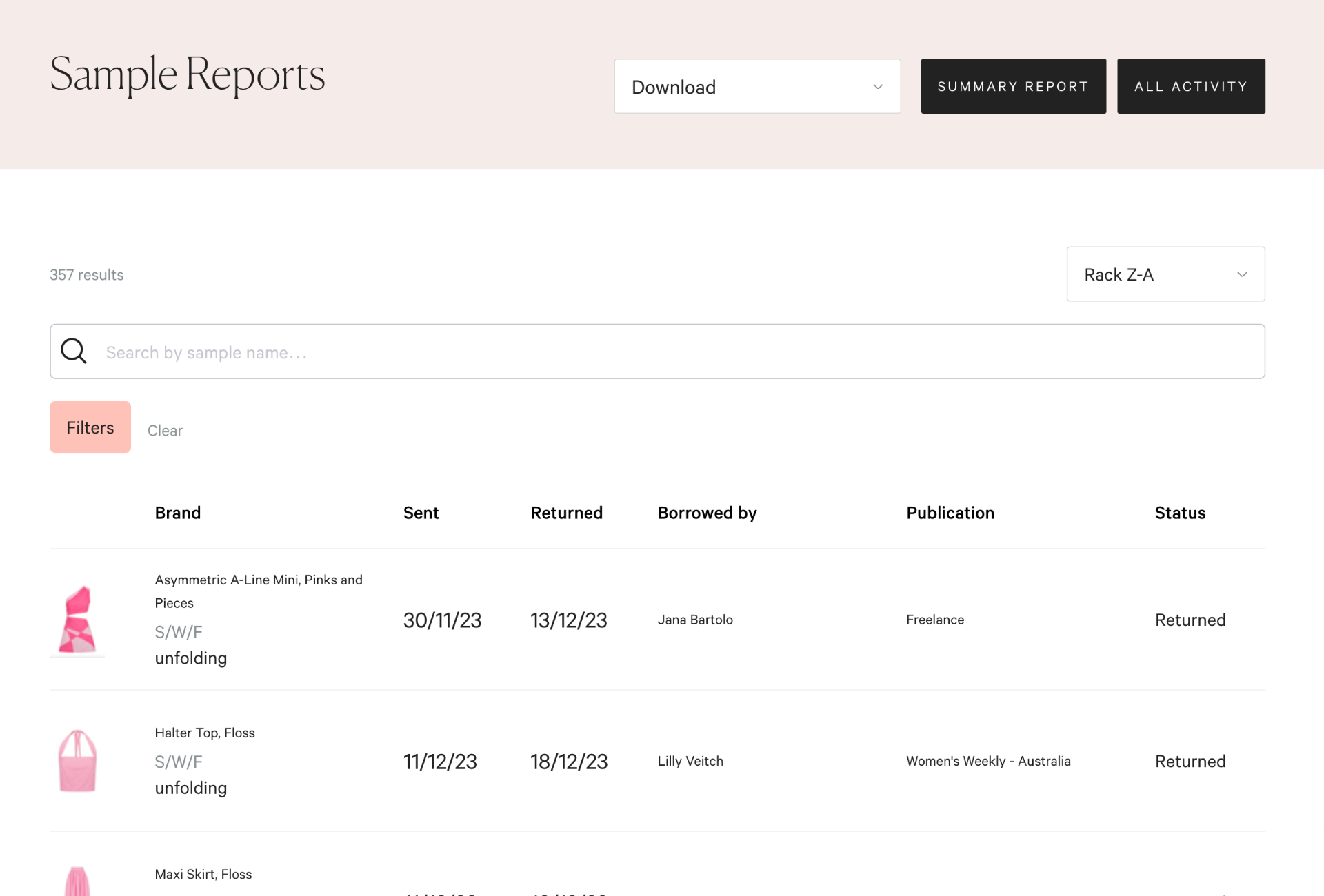Select borrower Jana Bartolo

(694, 620)
